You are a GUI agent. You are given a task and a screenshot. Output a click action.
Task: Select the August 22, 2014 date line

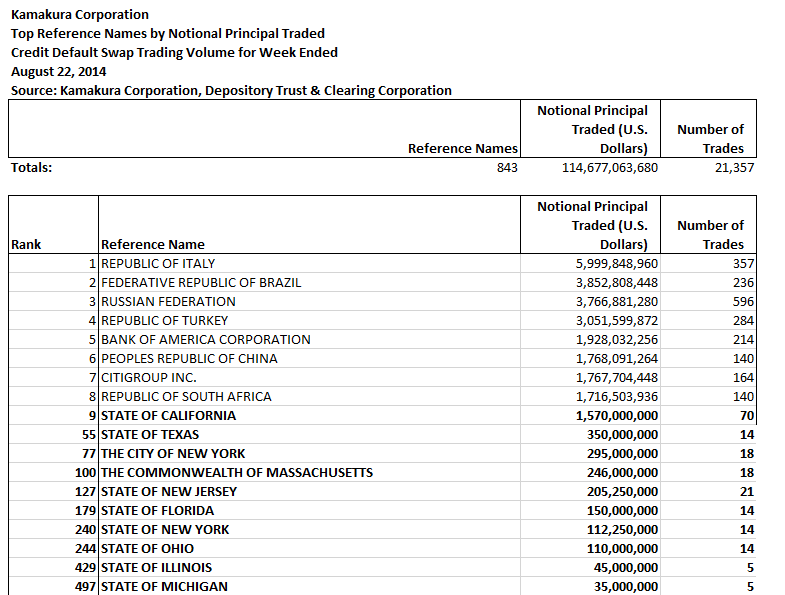pos(59,72)
